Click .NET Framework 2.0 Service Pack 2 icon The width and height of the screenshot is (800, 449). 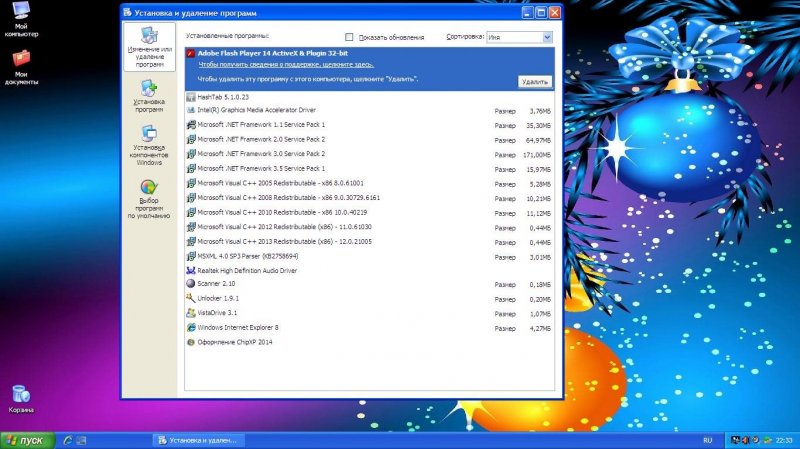coord(191,139)
